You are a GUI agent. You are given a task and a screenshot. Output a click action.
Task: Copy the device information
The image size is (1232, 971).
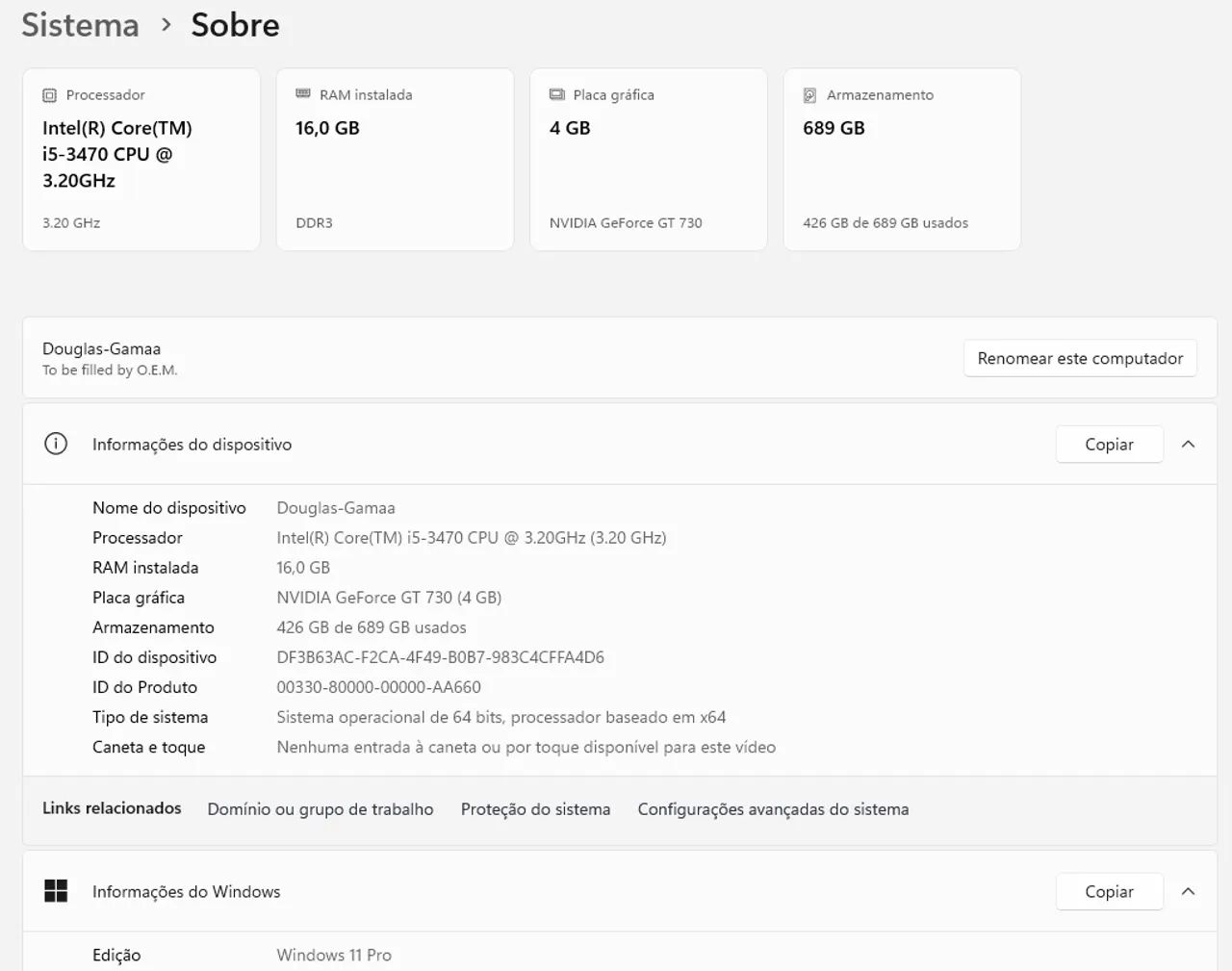coord(1109,444)
